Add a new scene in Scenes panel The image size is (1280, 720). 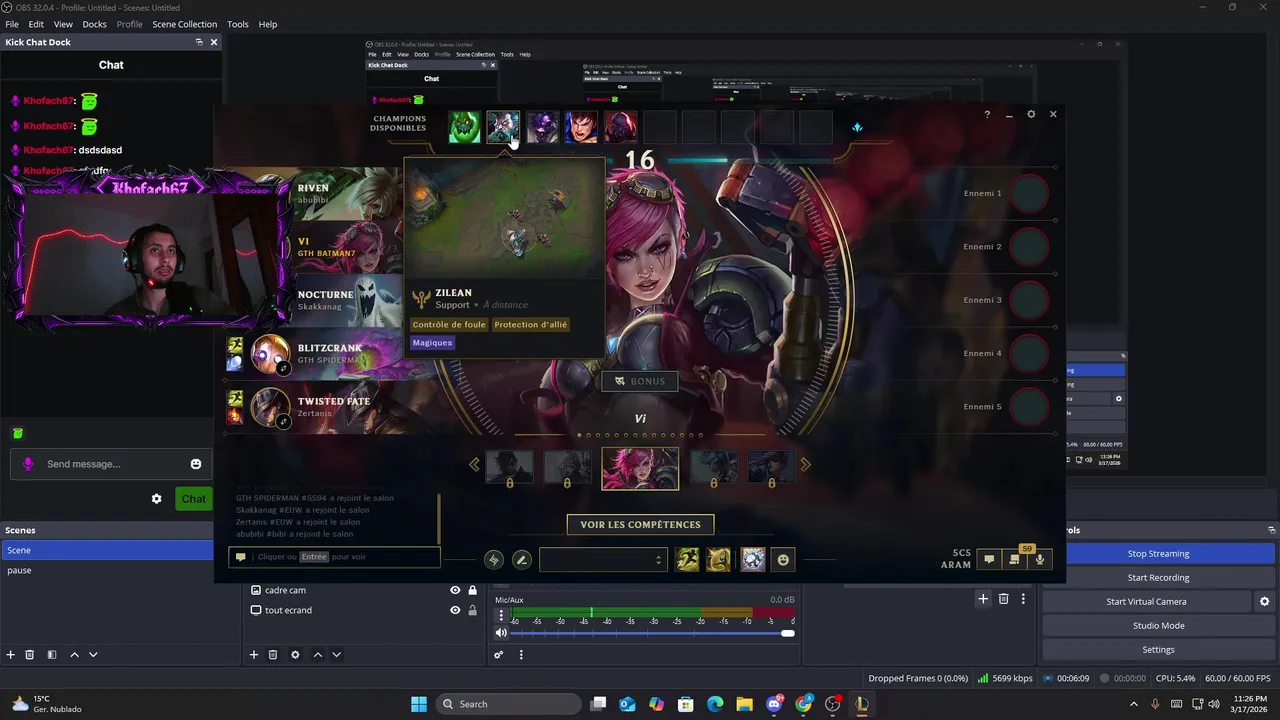(x=11, y=654)
